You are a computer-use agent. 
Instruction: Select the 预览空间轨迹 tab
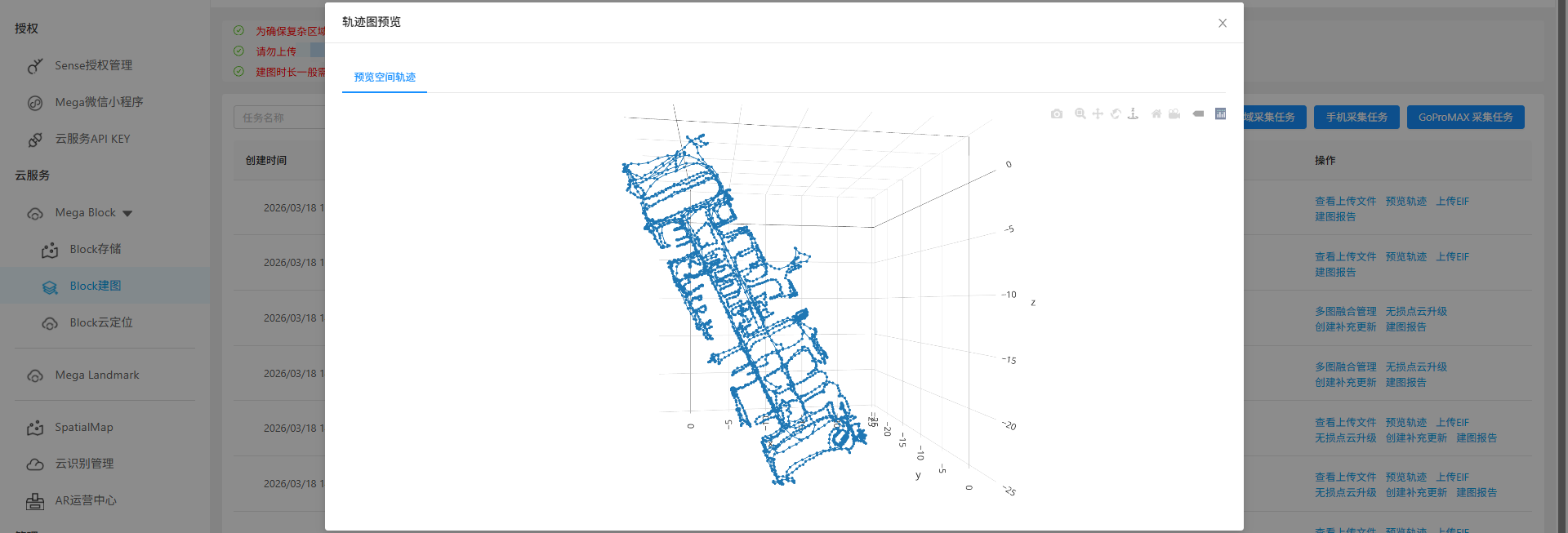385,78
